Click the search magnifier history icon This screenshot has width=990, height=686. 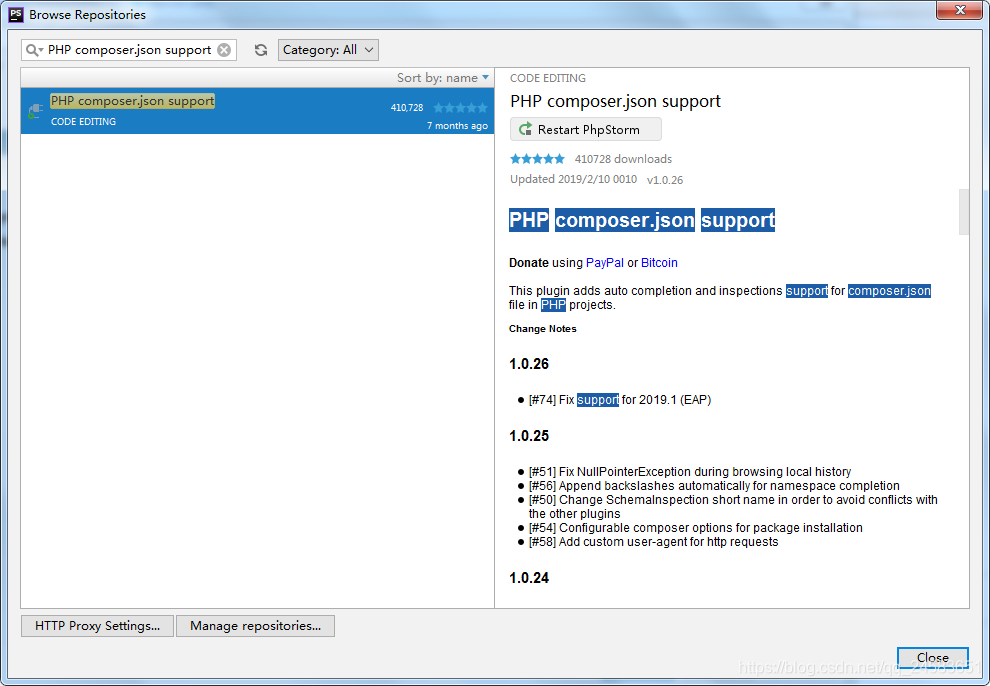click(33, 50)
